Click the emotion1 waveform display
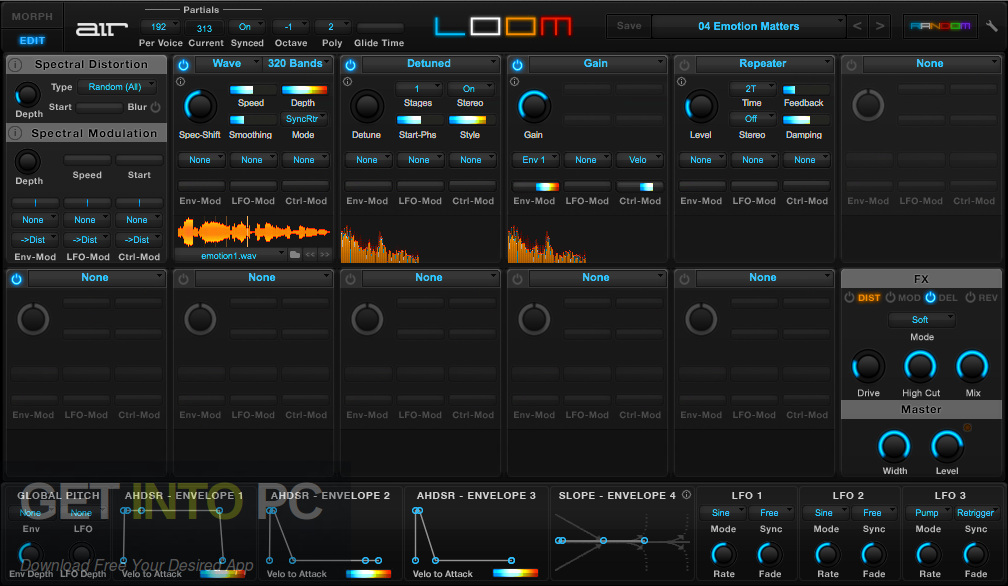 click(253, 232)
